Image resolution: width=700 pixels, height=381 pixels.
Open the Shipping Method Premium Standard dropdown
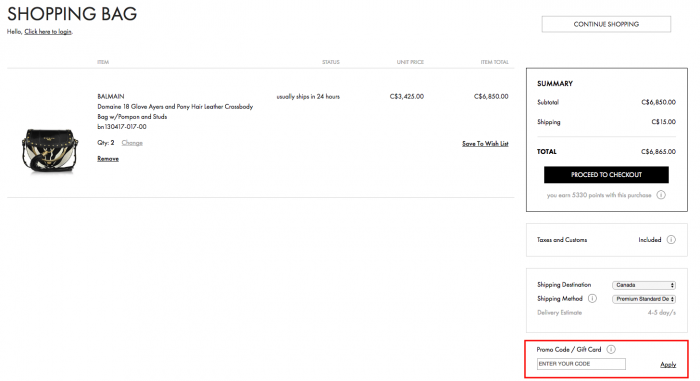tap(644, 299)
